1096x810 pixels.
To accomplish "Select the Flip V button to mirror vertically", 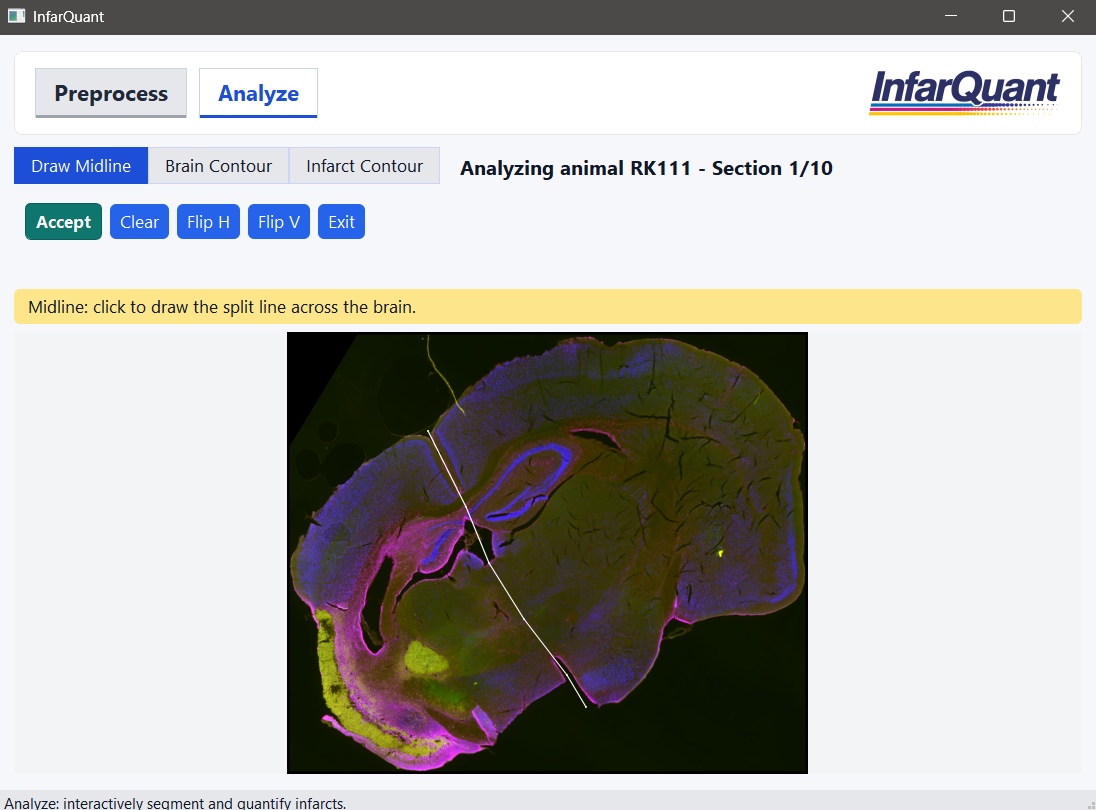I will (278, 221).
